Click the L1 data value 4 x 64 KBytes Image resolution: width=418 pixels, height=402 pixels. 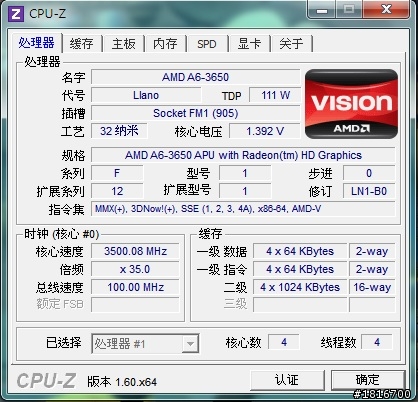(x=300, y=251)
